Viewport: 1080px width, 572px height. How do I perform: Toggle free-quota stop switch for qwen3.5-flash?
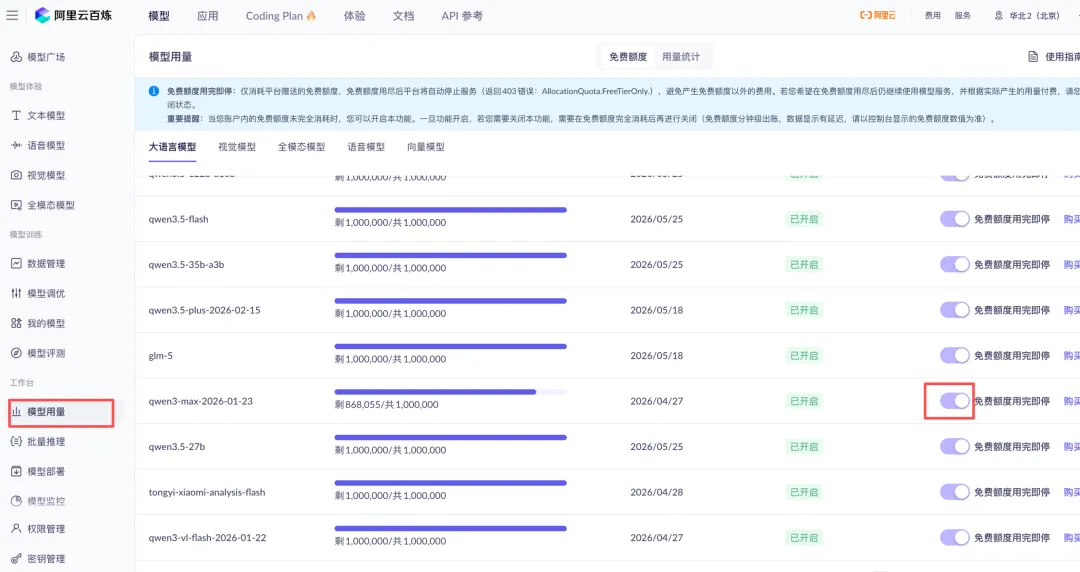tap(955, 219)
